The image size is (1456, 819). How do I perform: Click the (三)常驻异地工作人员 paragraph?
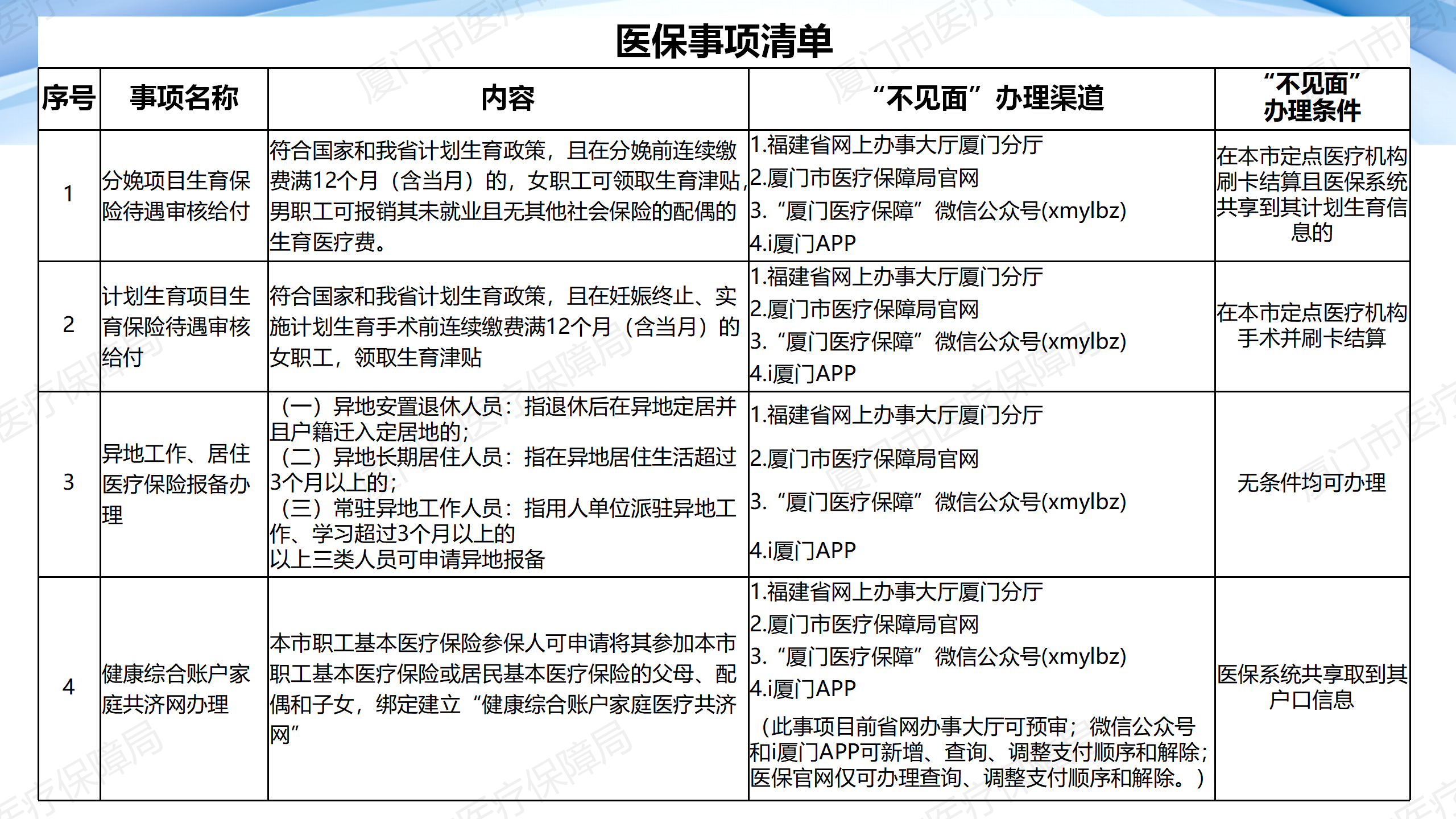[x=503, y=520]
